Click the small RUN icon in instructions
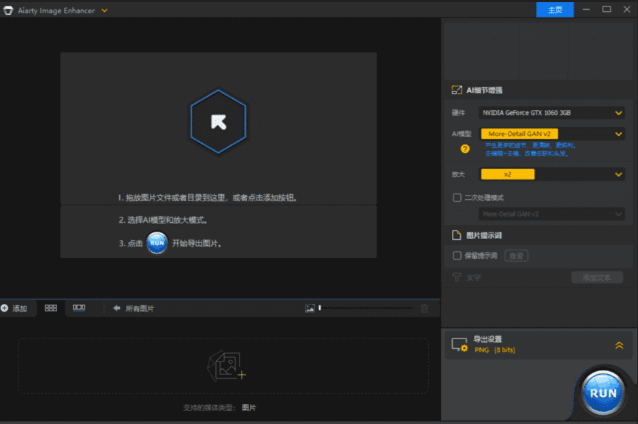The height and width of the screenshot is (424, 638). 157,243
